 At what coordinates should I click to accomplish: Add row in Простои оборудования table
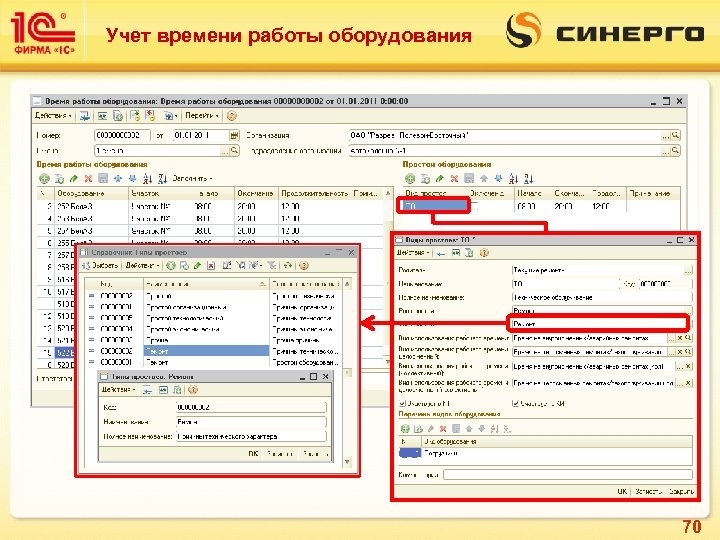[x=410, y=179]
